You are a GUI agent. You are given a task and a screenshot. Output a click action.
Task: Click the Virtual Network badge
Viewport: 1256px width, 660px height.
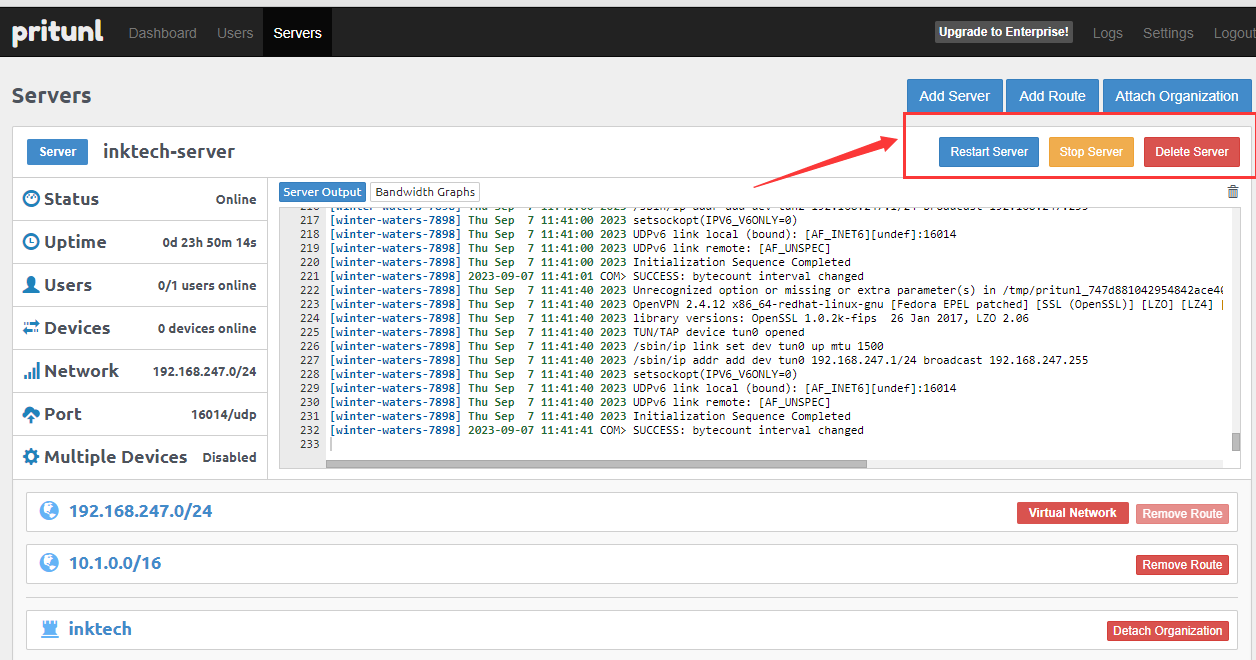[x=1072, y=513]
